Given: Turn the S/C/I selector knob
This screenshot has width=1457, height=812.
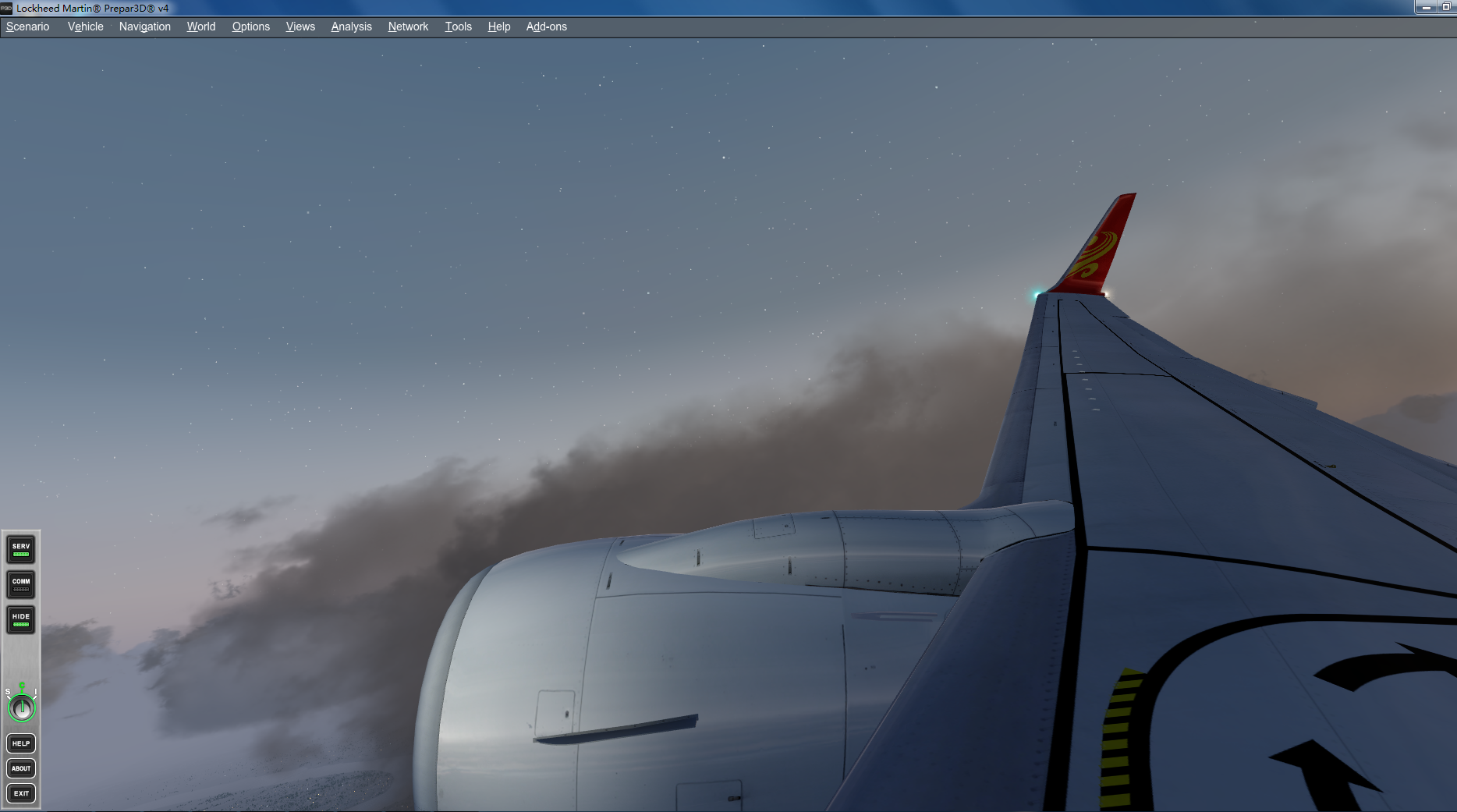Looking at the screenshot, I should click(21, 707).
